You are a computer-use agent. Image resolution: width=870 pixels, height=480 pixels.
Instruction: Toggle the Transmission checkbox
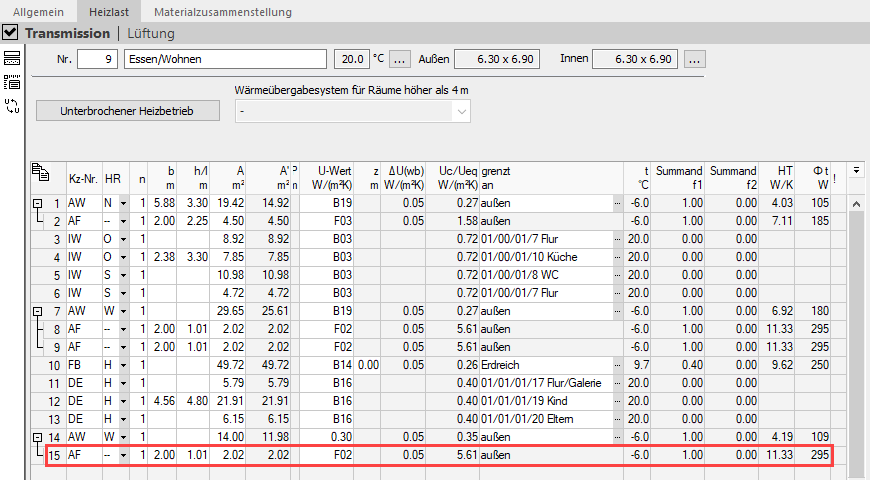pos(10,33)
